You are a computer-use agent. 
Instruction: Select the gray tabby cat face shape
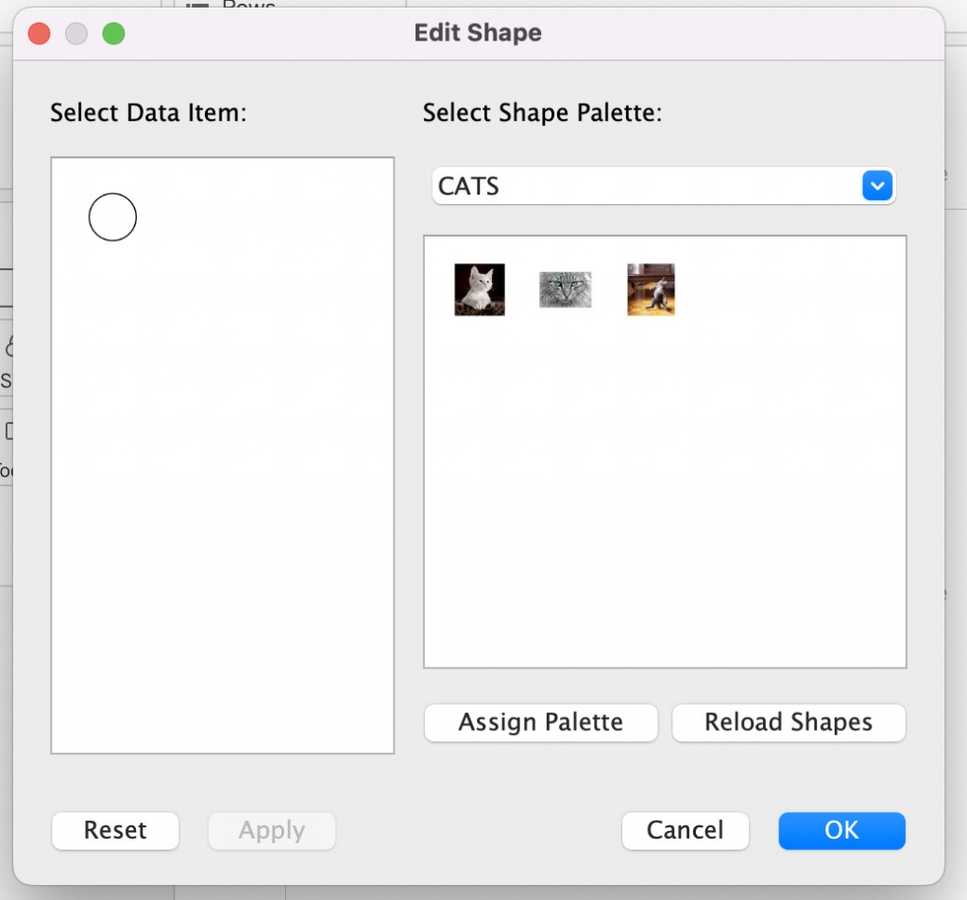coord(565,289)
